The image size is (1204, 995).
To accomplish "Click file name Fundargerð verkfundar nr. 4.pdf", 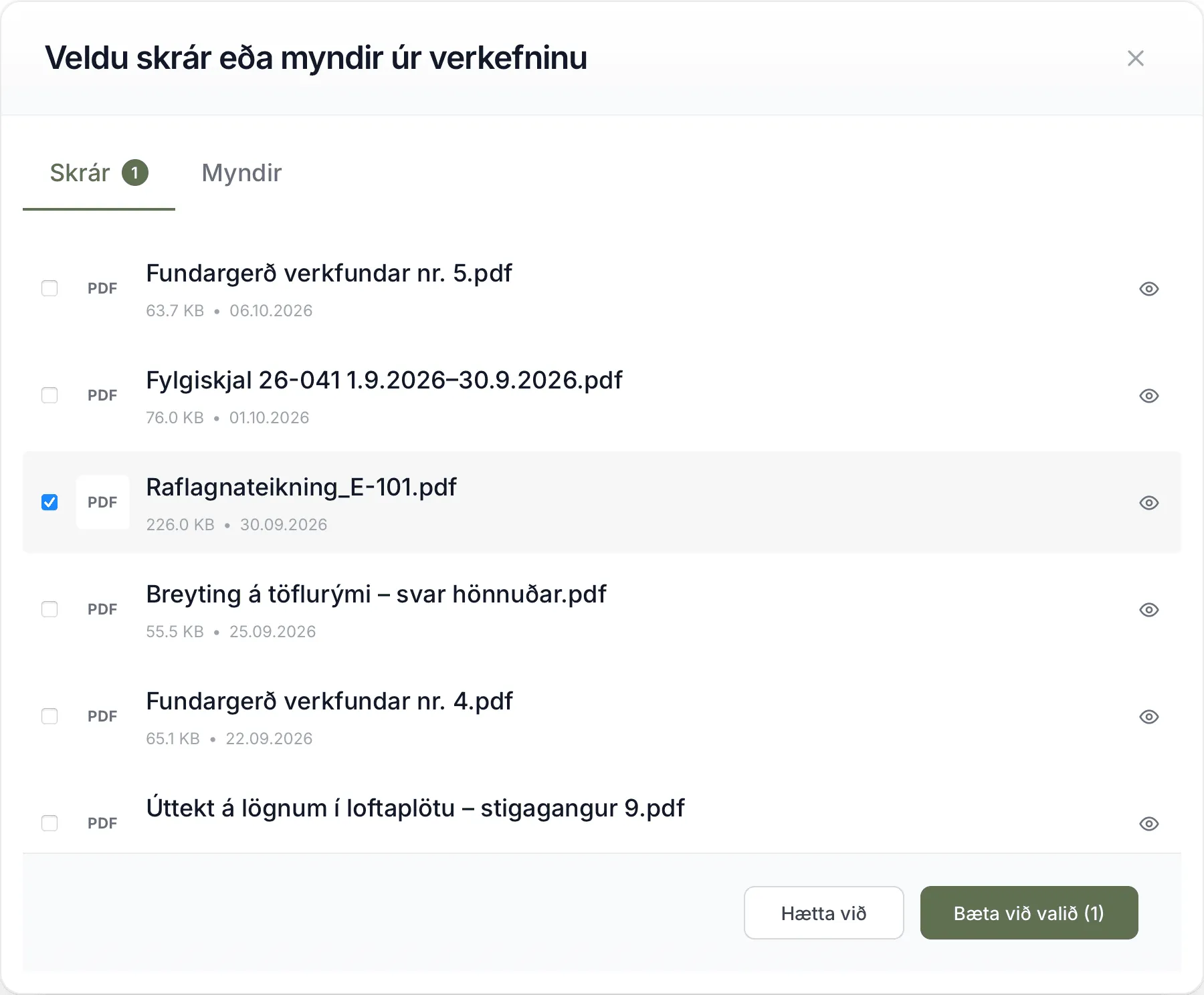I will point(329,701).
